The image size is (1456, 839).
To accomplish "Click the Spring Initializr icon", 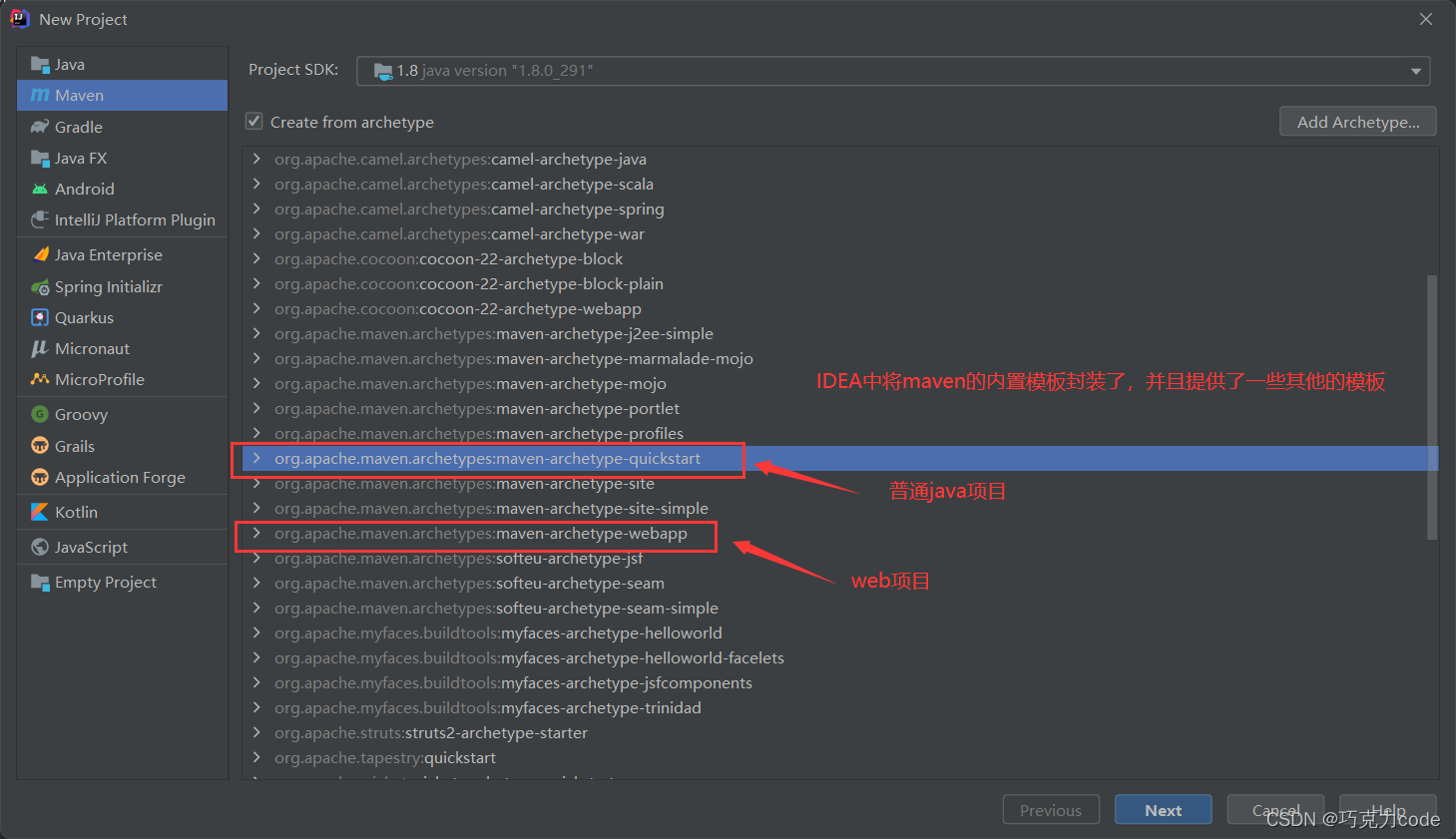I will click(x=40, y=287).
